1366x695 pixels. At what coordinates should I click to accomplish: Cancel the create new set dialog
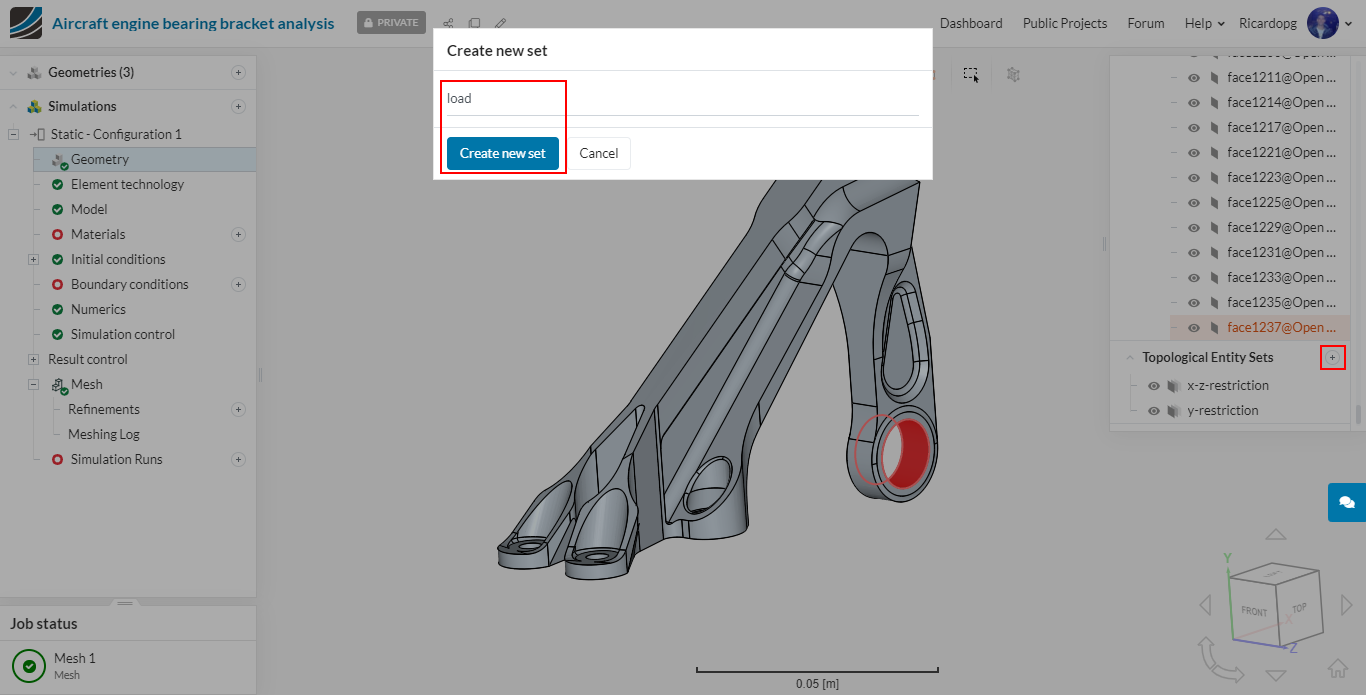[598, 153]
